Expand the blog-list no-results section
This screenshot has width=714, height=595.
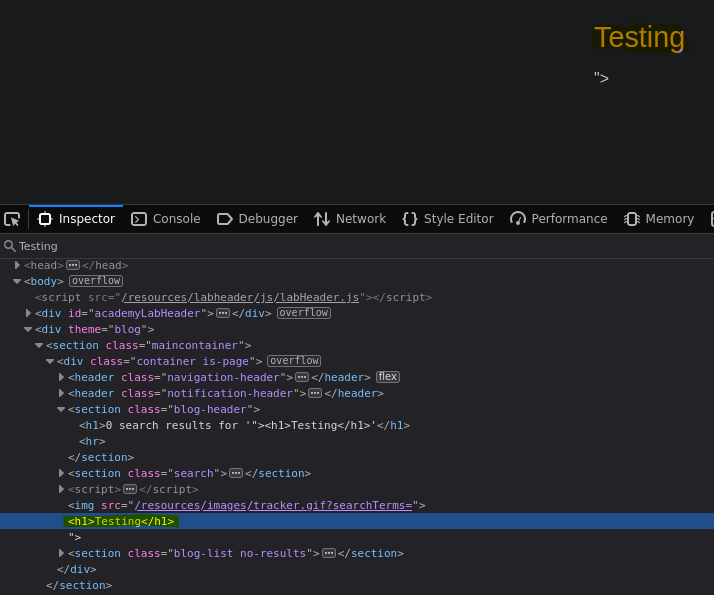[x=61, y=553]
